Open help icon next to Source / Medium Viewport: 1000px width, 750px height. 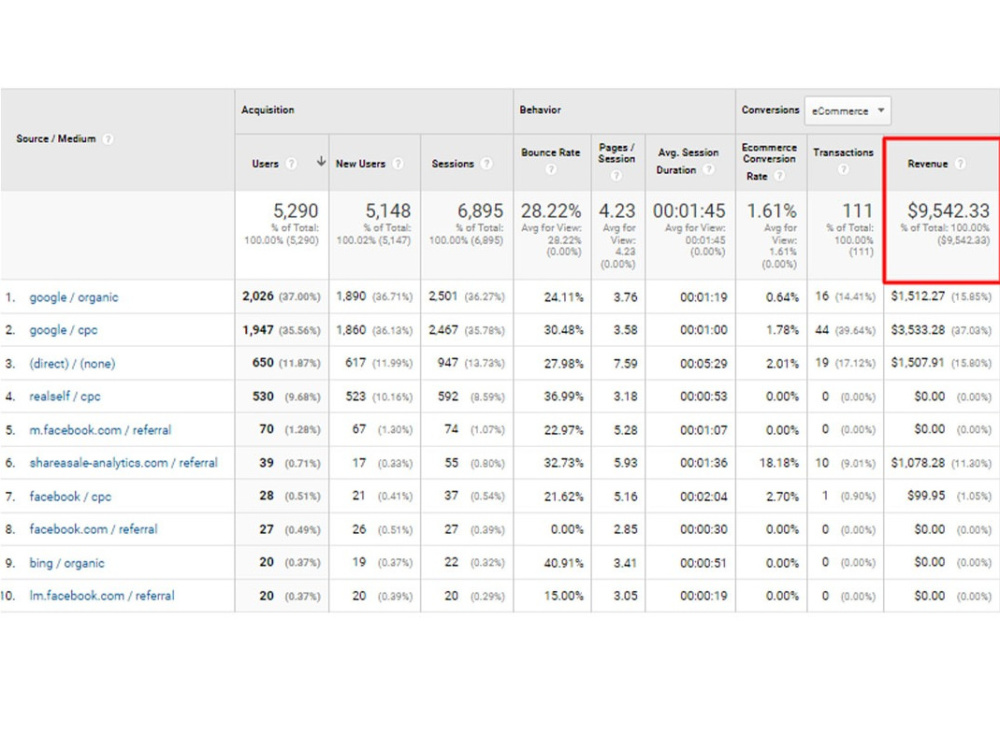[108, 138]
